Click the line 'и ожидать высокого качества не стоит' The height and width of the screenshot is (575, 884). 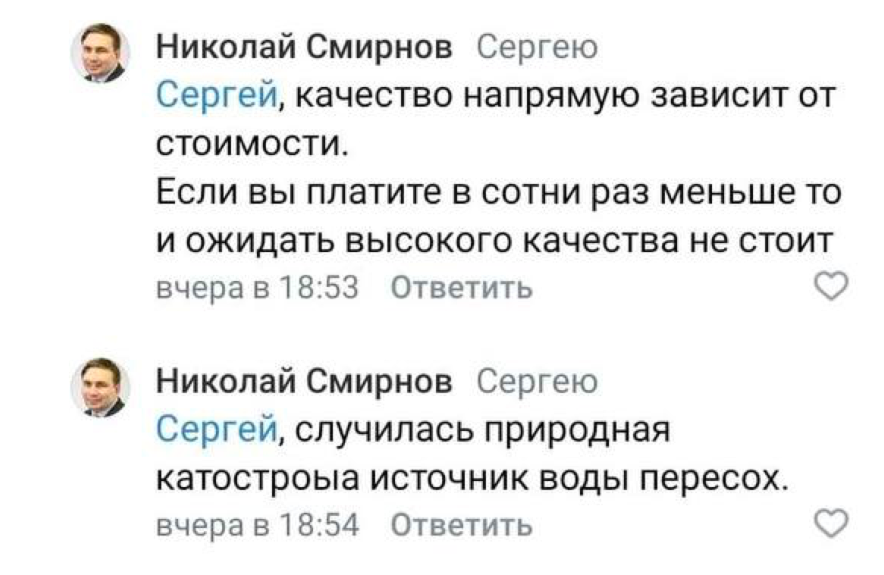point(496,241)
